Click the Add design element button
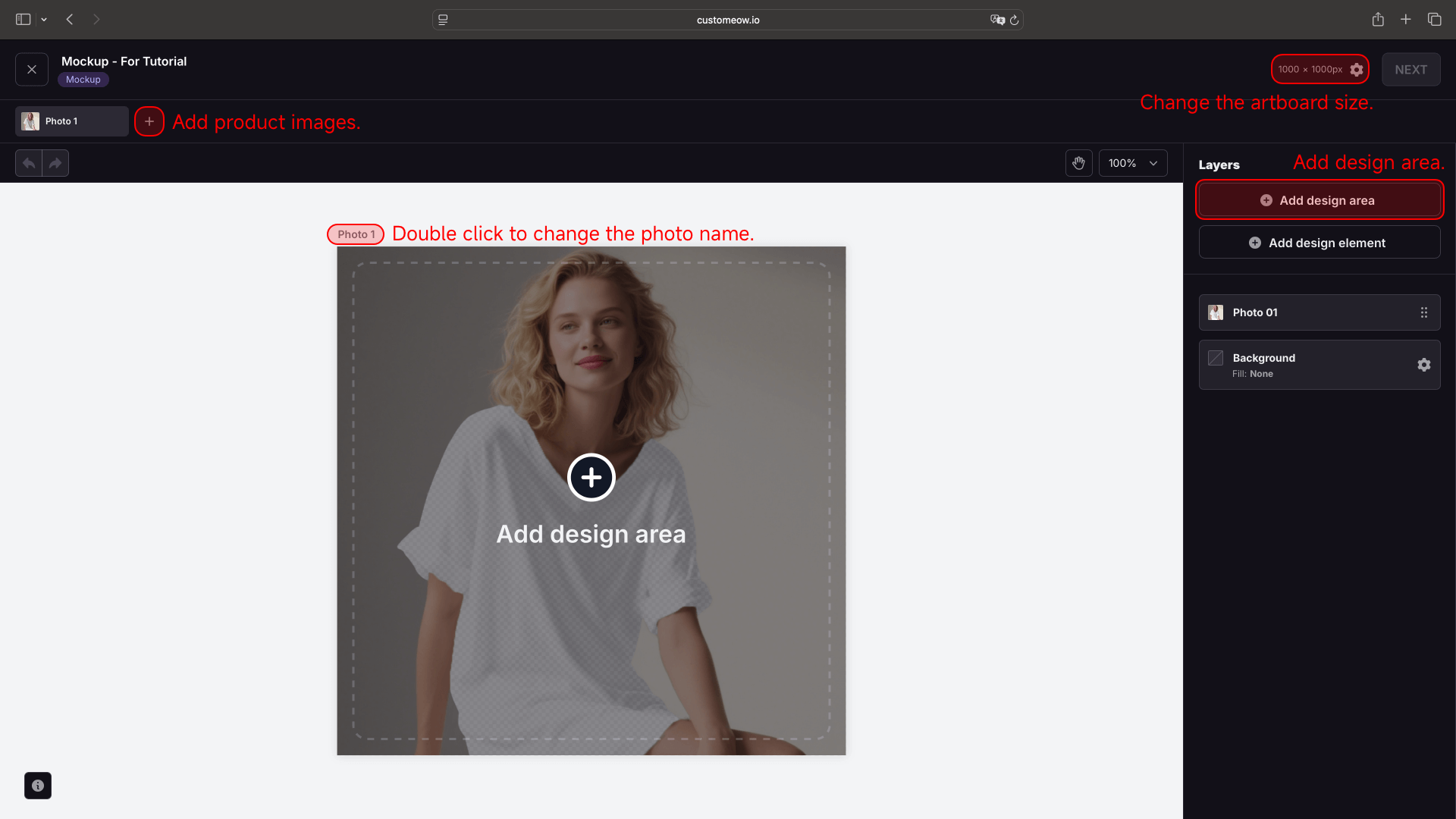The width and height of the screenshot is (1456, 819). 1319,243
